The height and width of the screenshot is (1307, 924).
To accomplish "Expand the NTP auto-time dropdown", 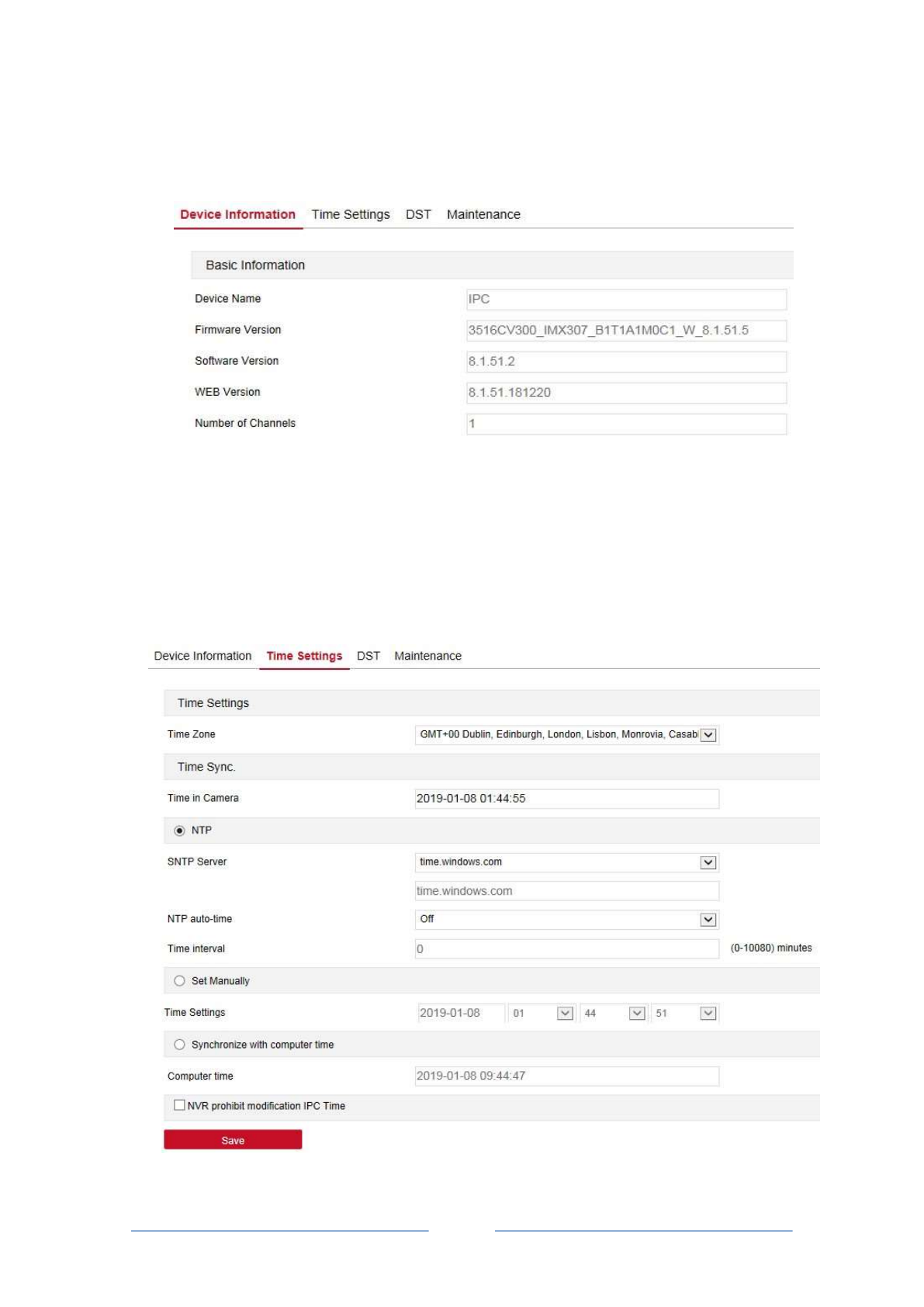I will point(708,920).
